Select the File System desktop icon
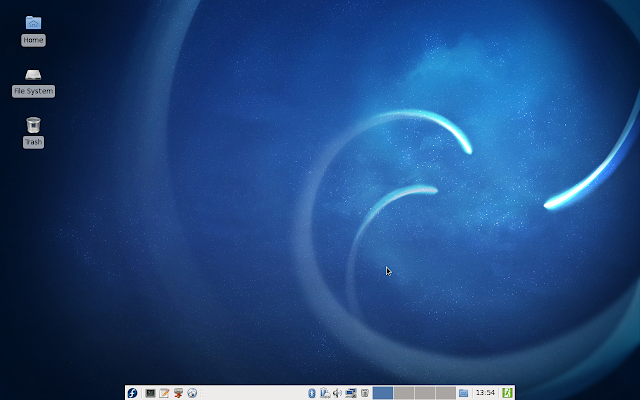640x400 pixels. click(33, 76)
